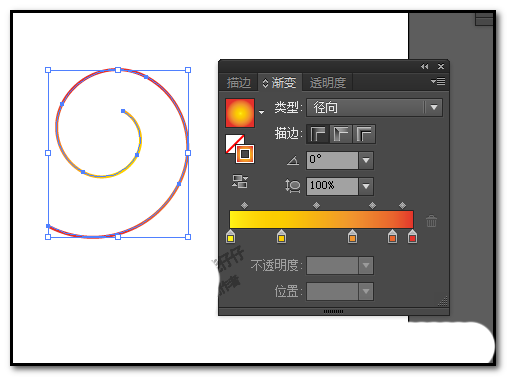507x377 pixels.
Task: Select the second stroke gradient option (along stroke)
Action: pyautogui.click(x=341, y=134)
